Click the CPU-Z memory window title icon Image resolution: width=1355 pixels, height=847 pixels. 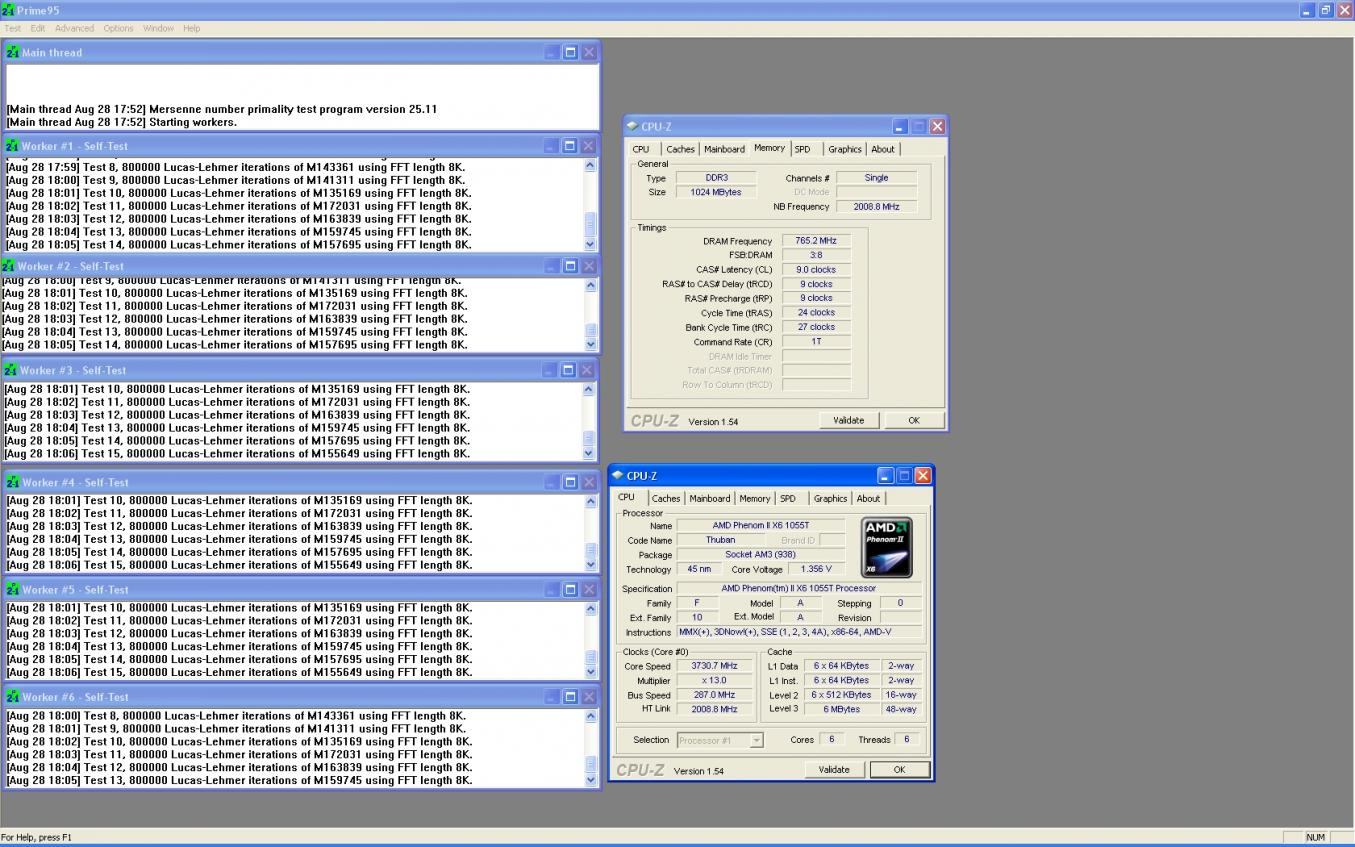[632, 126]
